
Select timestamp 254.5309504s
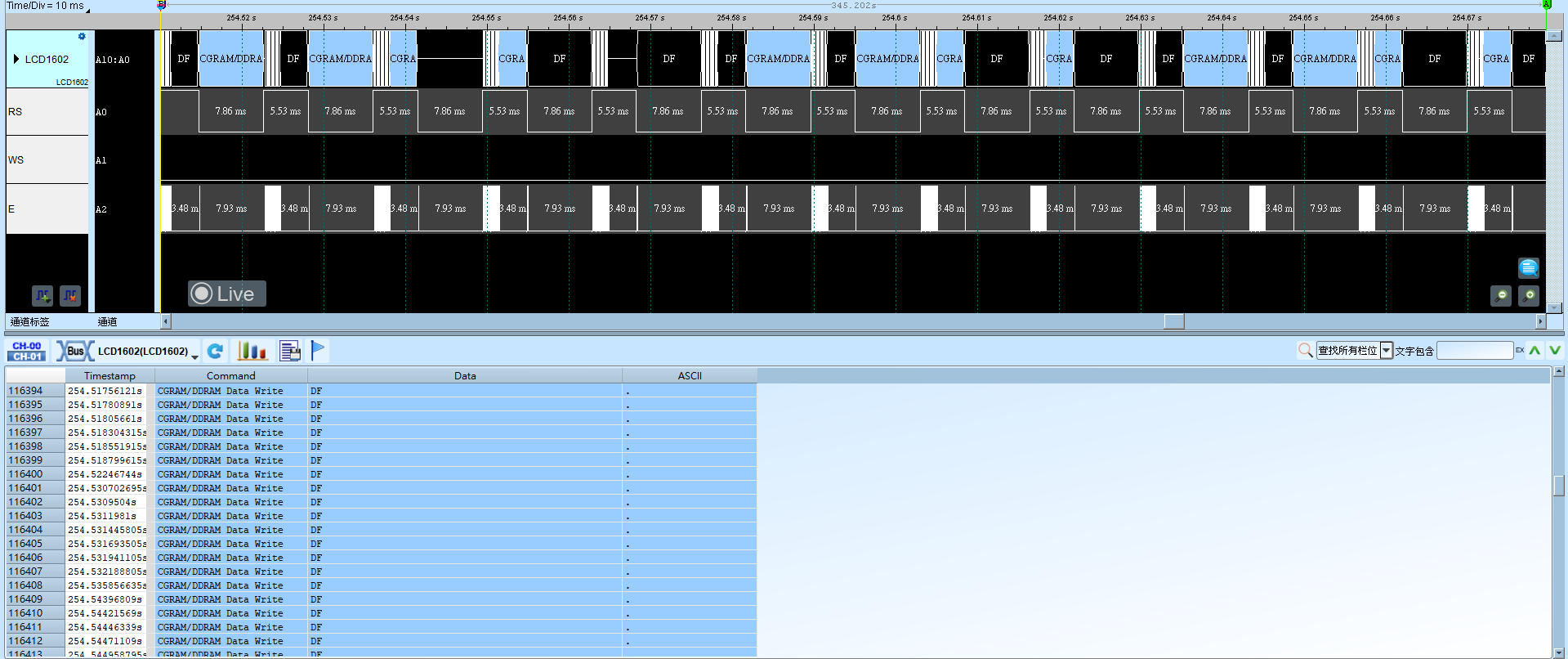pyautogui.click(x=102, y=502)
